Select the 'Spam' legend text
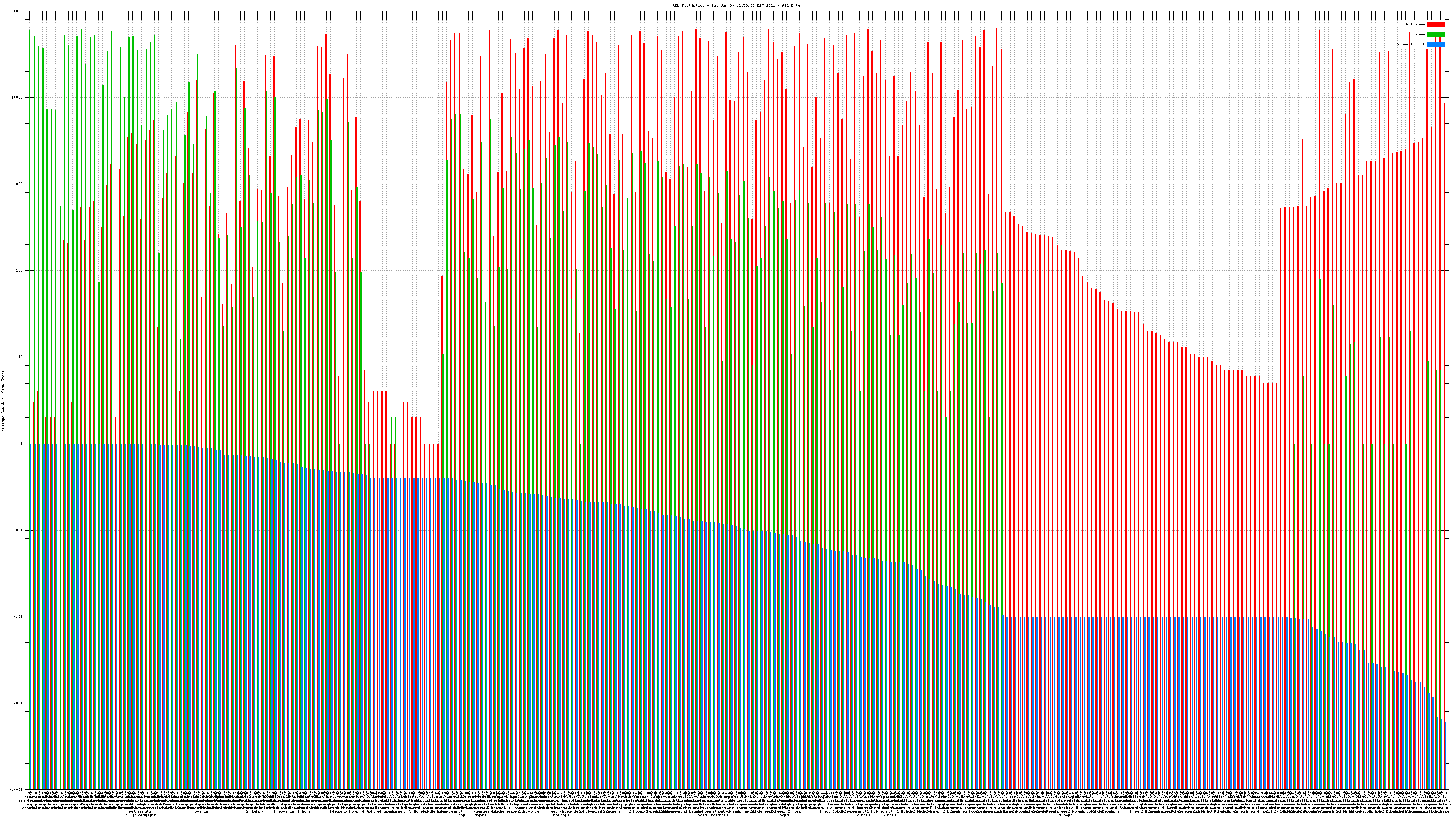 [x=1420, y=35]
